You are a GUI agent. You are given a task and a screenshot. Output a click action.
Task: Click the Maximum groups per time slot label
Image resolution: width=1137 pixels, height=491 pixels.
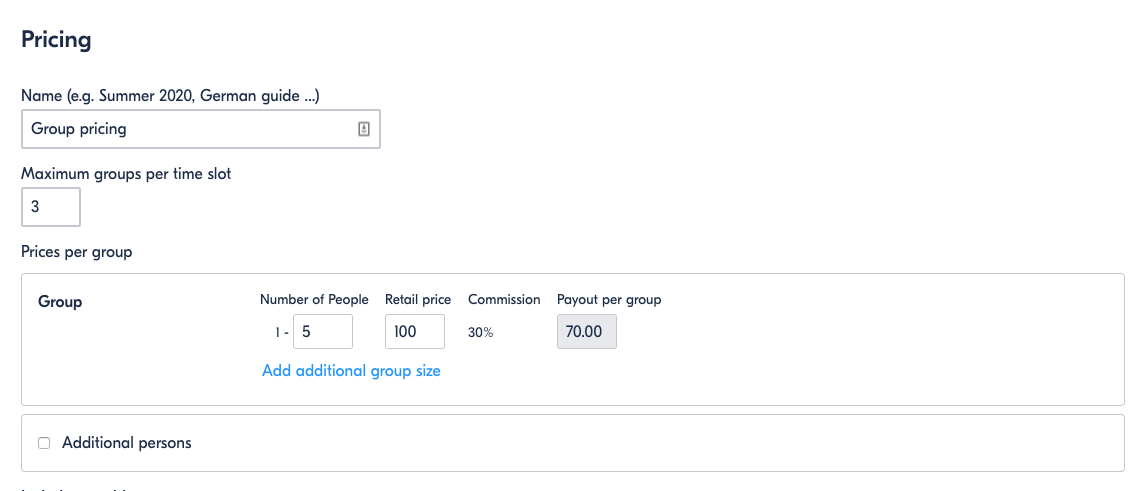126,173
